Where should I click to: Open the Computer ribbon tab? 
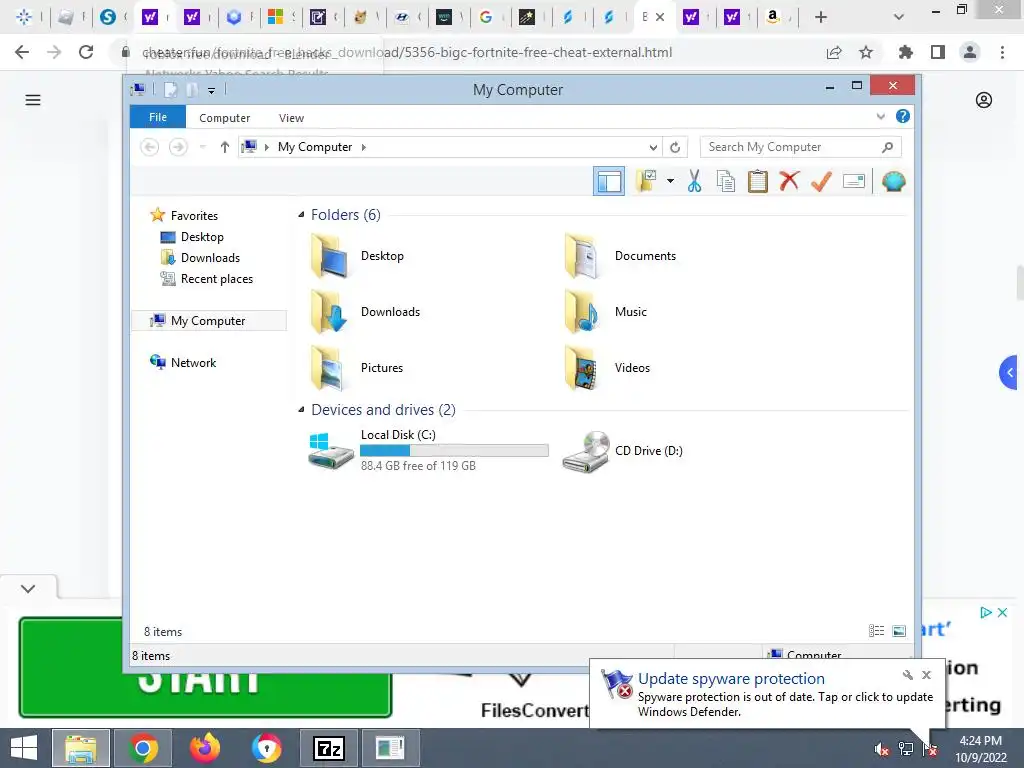pos(225,118)
